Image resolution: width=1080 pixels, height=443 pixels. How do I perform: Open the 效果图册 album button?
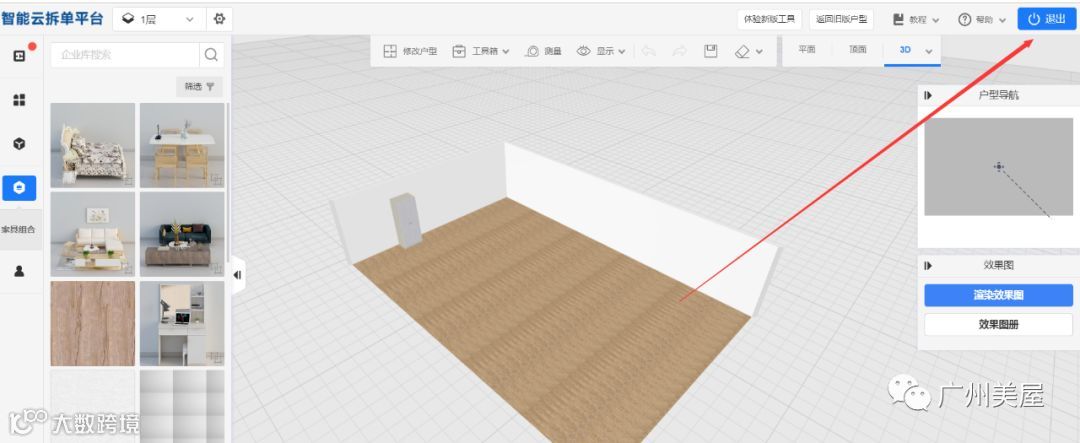tap(999, 324)
